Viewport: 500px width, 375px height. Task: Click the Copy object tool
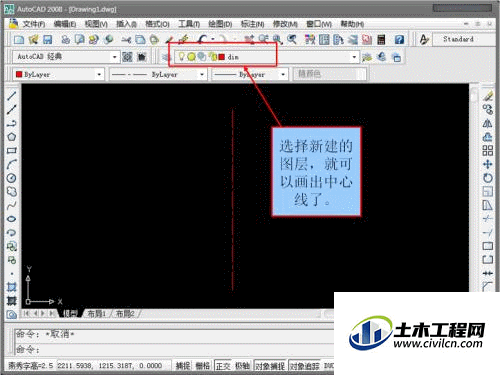click(488, 109)
